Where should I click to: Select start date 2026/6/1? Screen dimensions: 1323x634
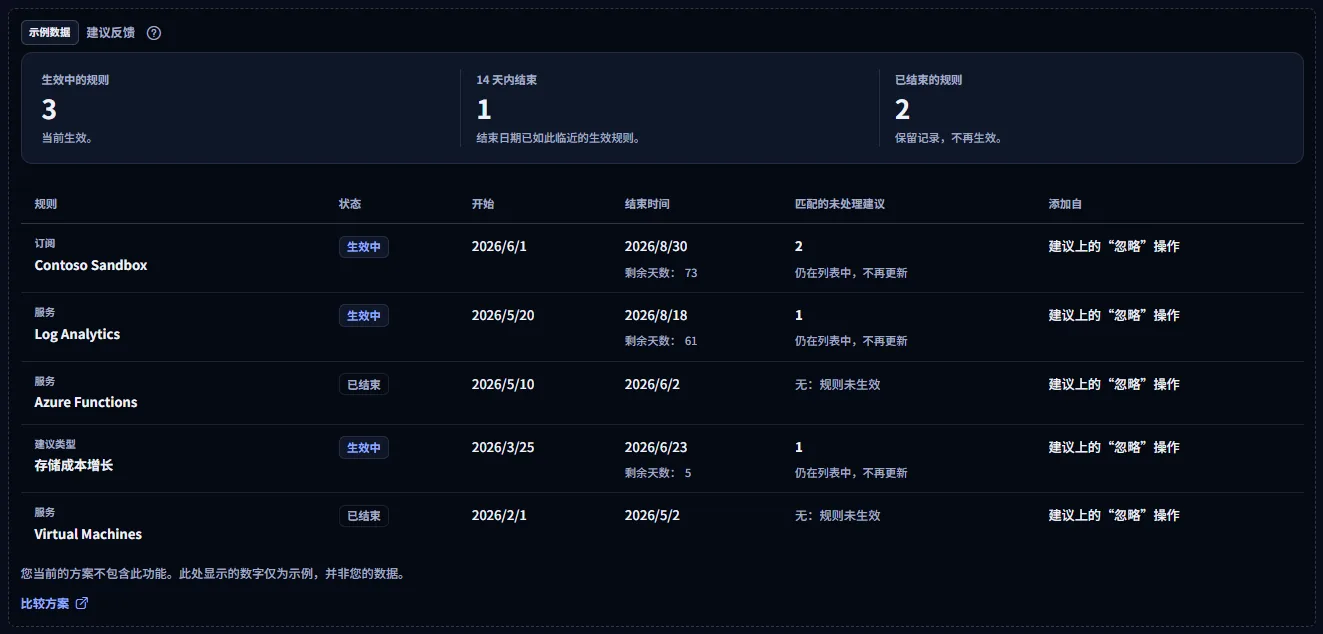[499, 246]
